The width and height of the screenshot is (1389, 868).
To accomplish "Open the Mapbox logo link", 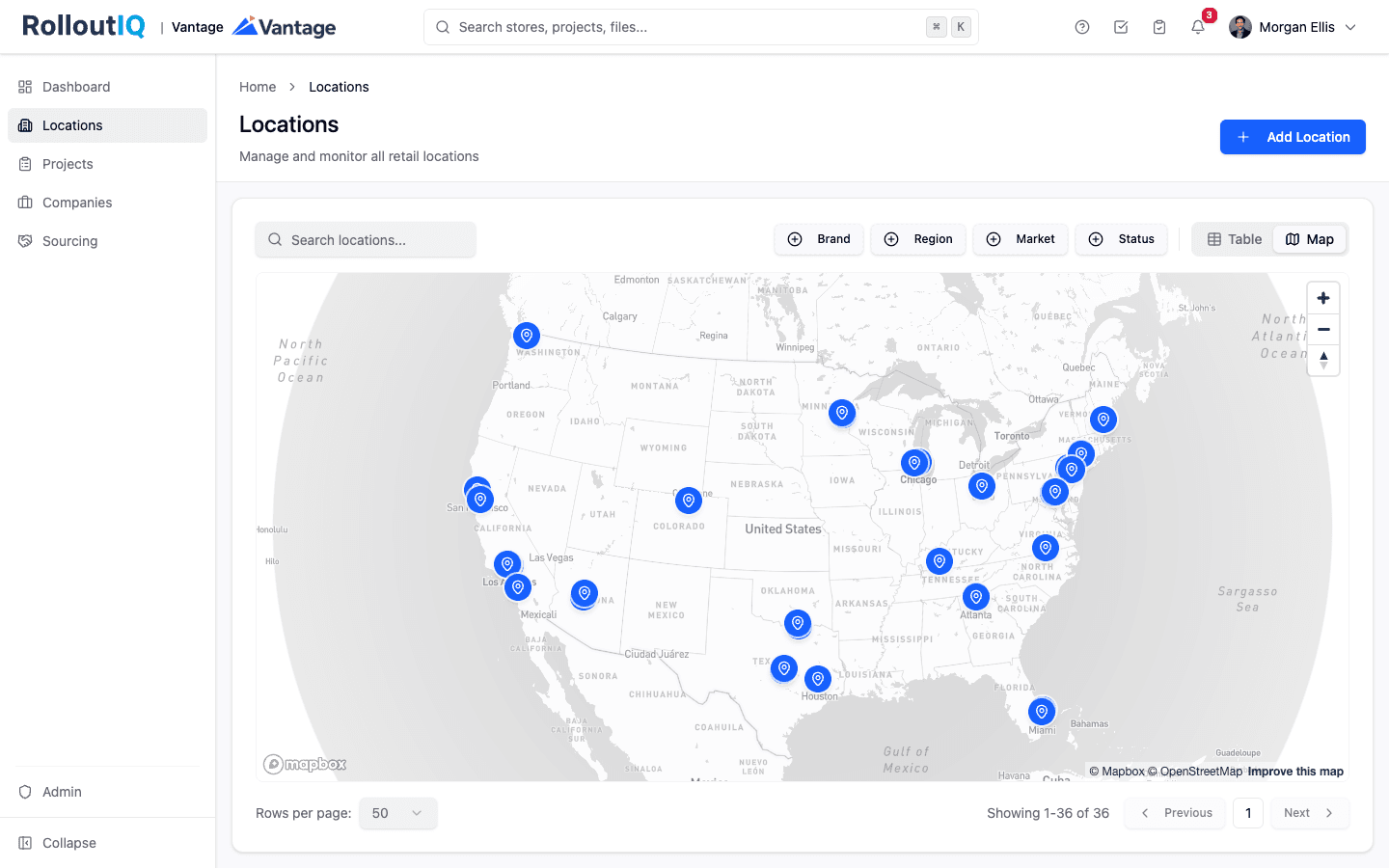I will pyautogui.click(x=305, y=764).
